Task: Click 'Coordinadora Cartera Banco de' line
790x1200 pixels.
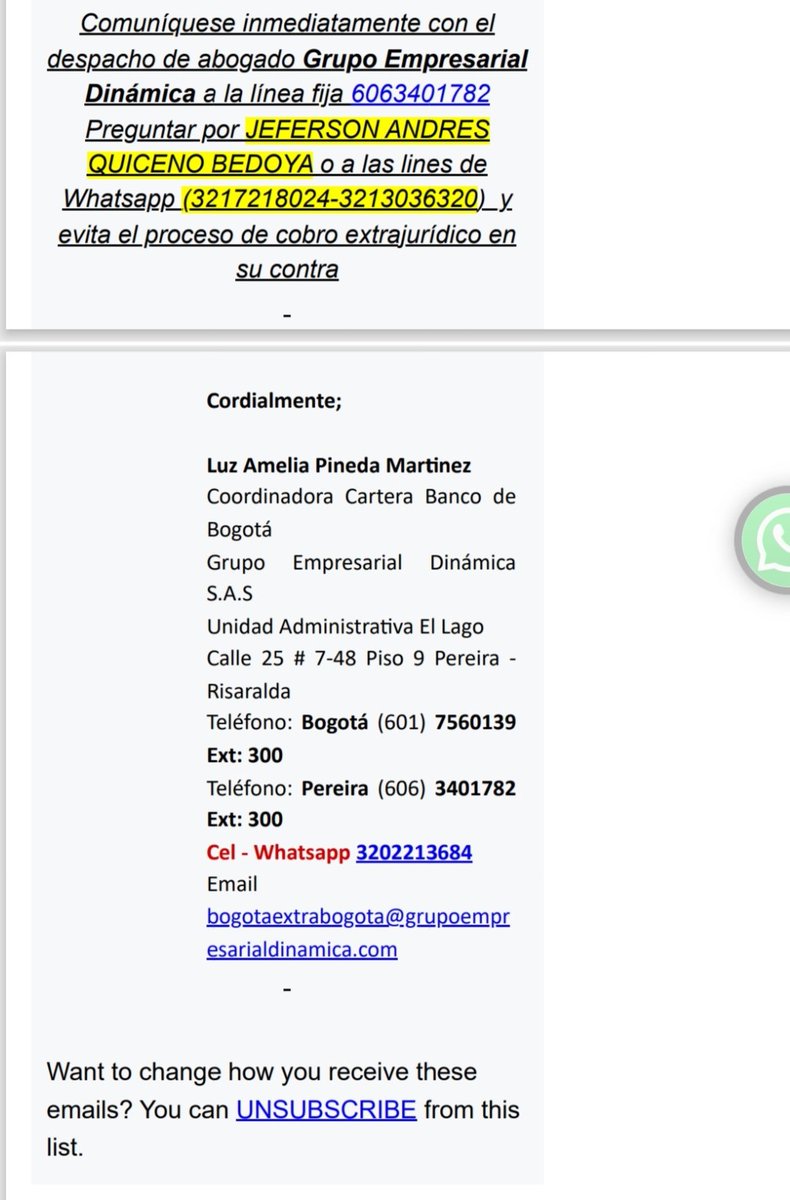Action: coord(361,496)
